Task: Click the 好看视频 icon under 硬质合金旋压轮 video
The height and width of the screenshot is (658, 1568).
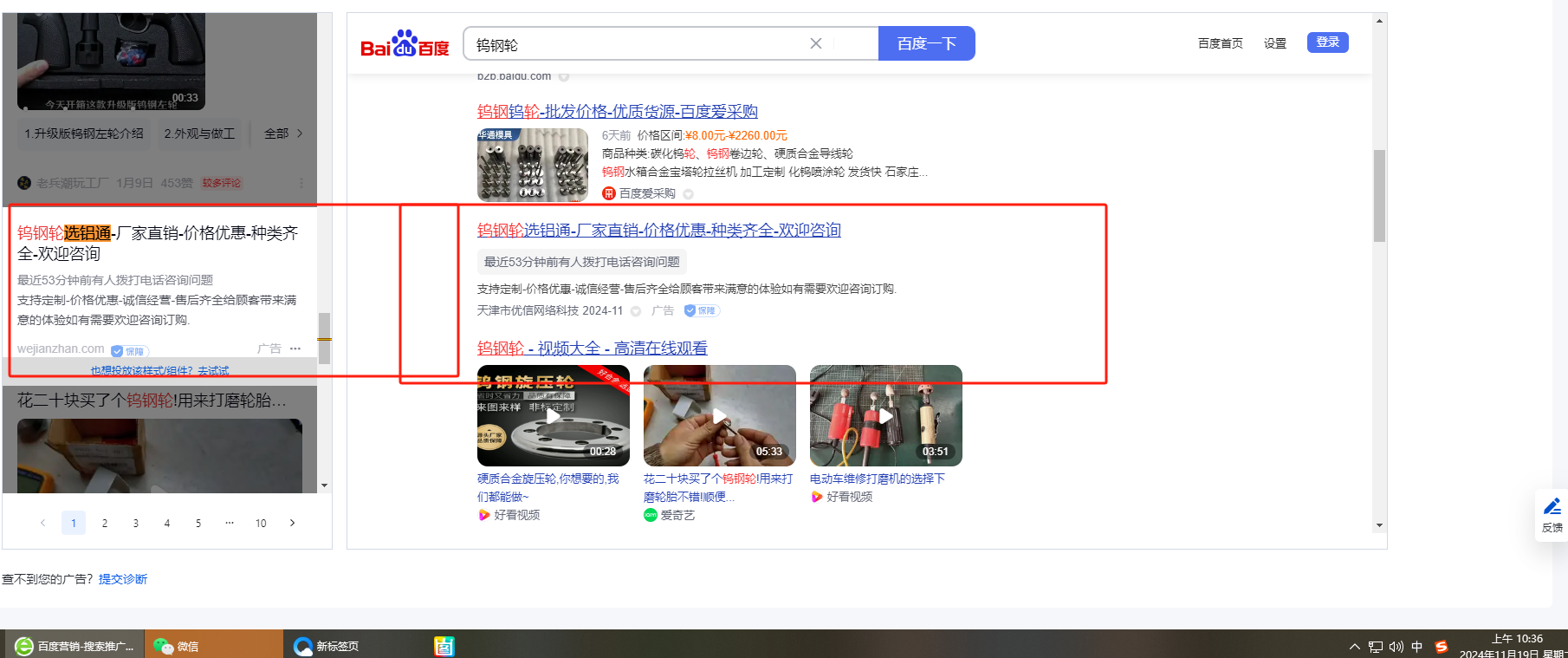Action: [x=484, y=515]
